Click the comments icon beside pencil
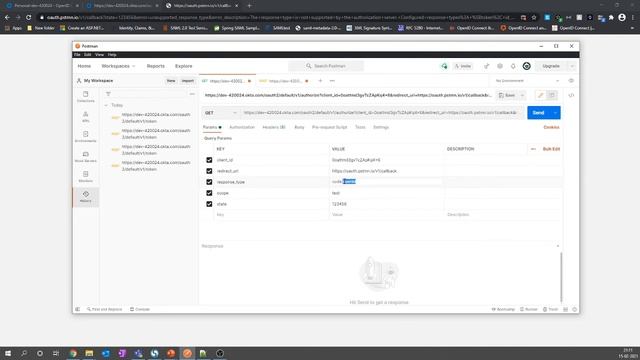 click(552, 95)
